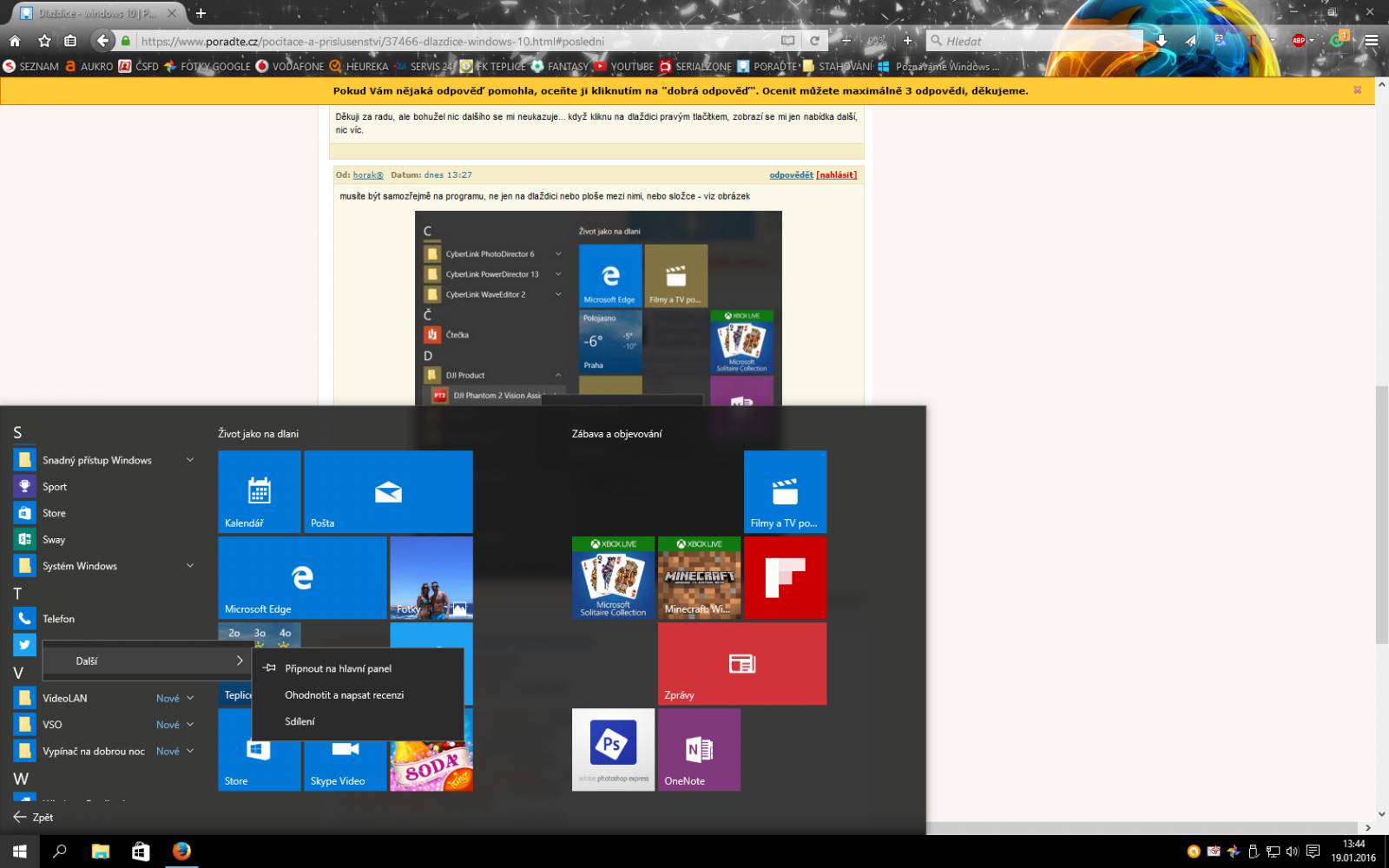Open the Action Center notifications icon
1389x868 pixels.
coord(1313,852)
